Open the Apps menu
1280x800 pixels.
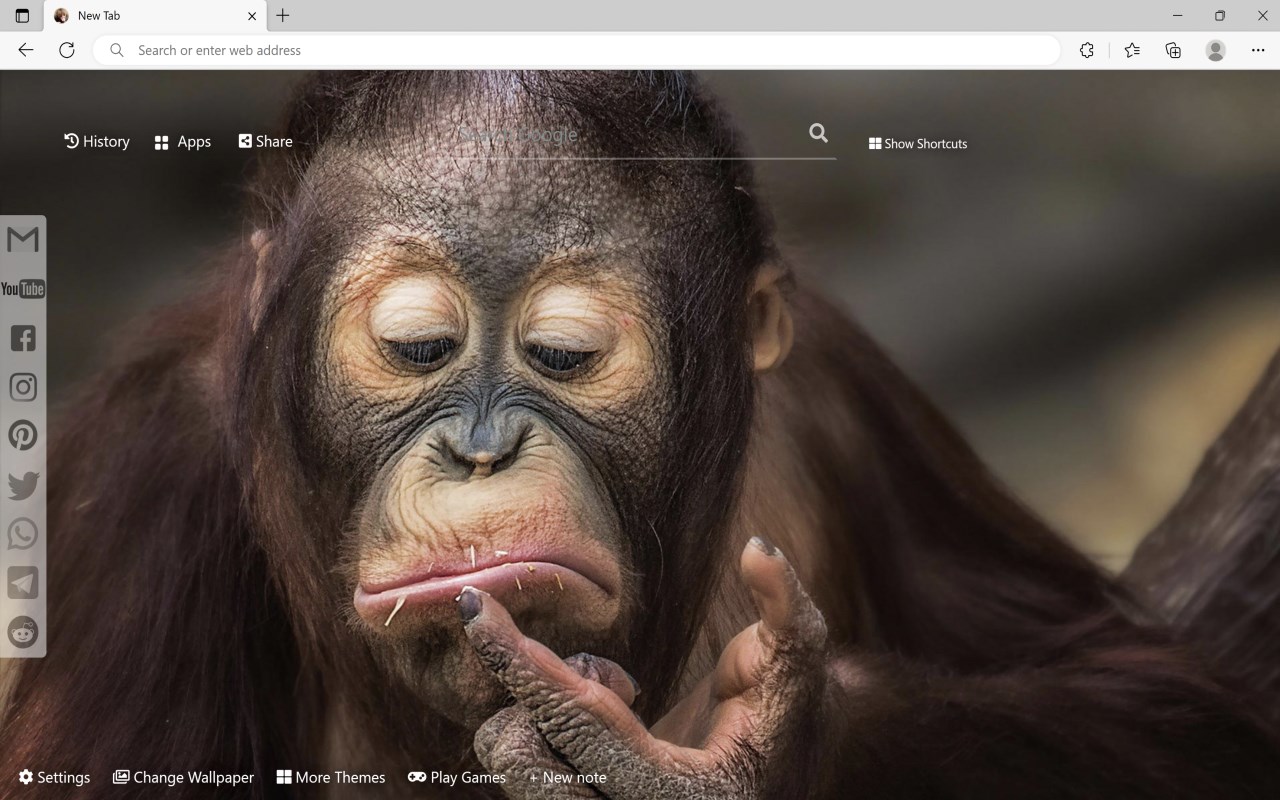[x=182, y=142]
